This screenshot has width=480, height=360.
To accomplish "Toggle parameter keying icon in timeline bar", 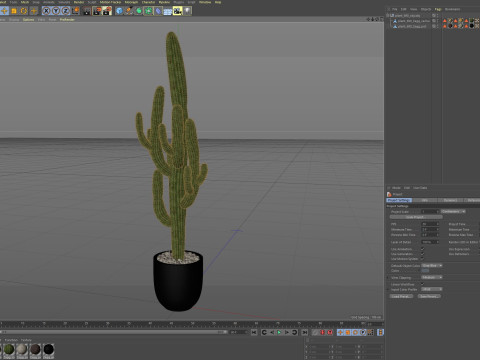I will tap(363, 332).
